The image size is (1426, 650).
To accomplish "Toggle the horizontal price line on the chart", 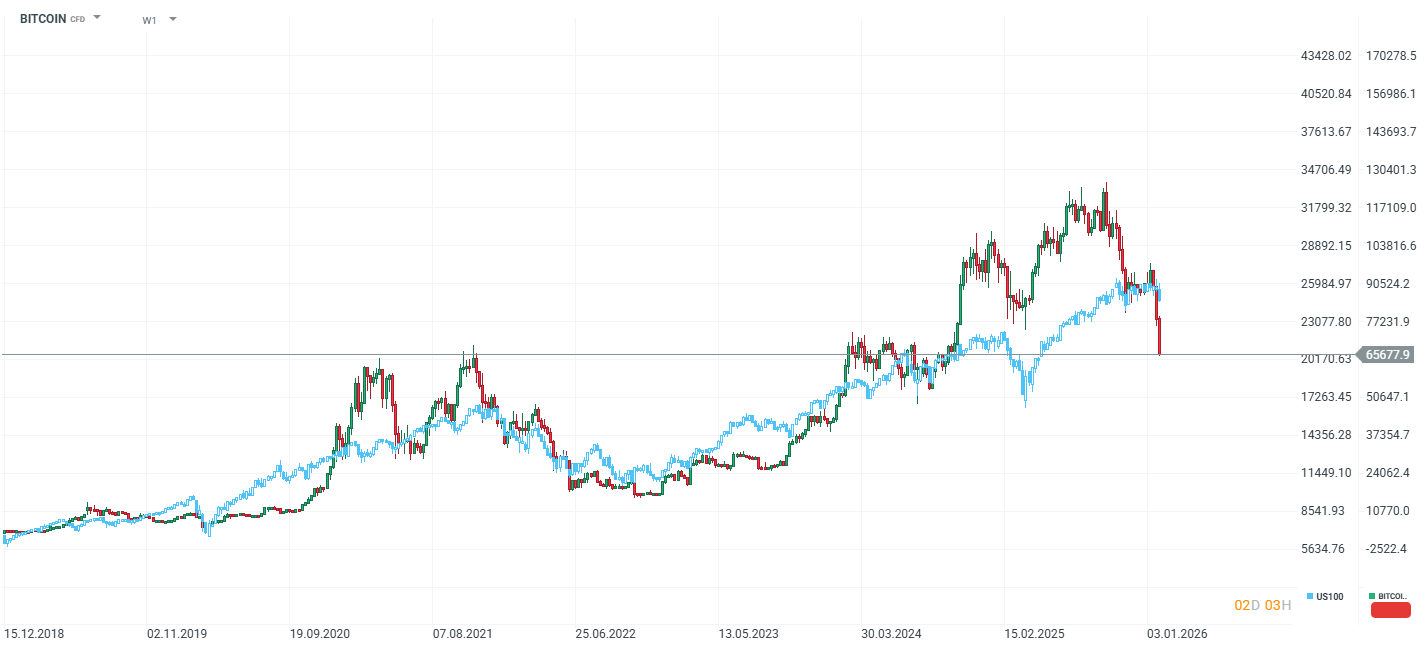I will 600,354.
